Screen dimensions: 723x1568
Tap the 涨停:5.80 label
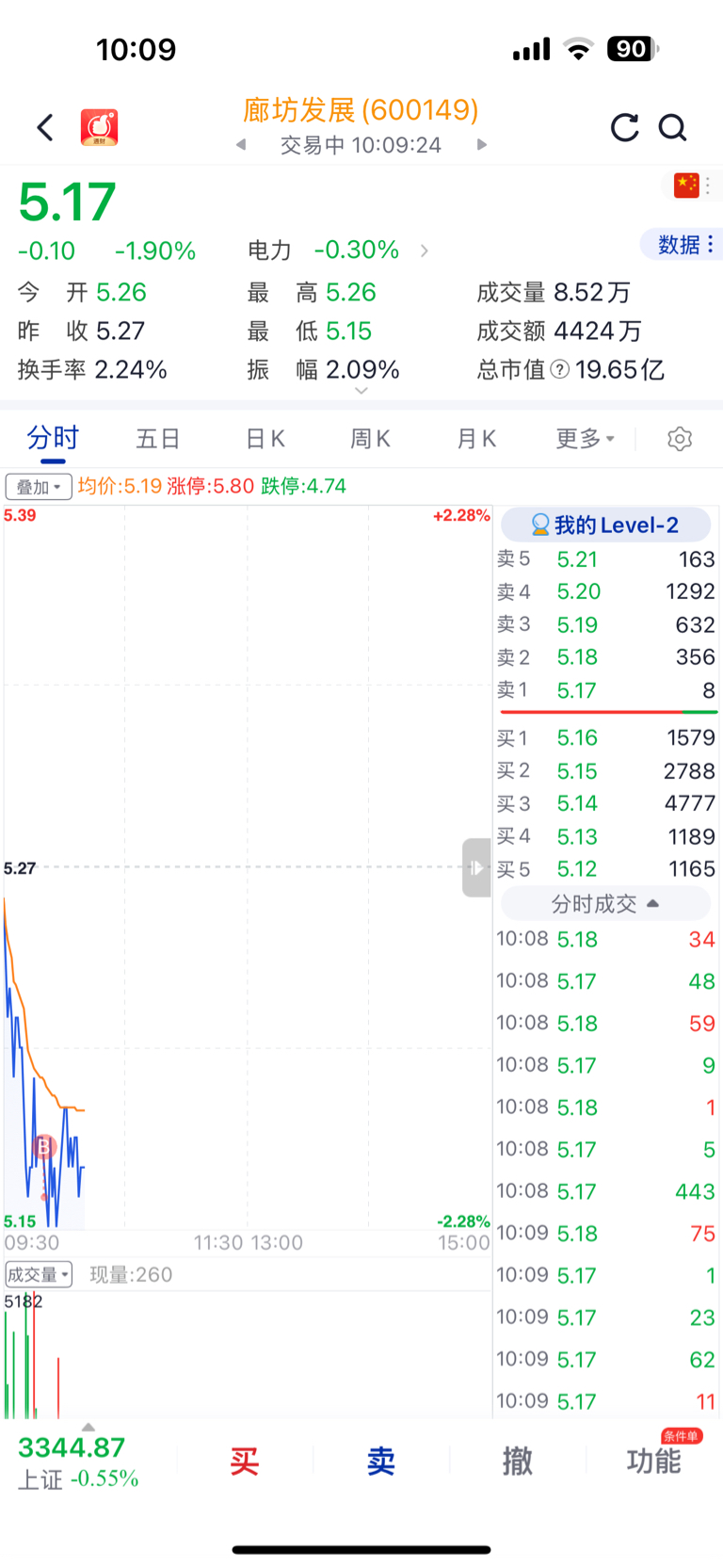pyautogui.click(x=211, y=486)
